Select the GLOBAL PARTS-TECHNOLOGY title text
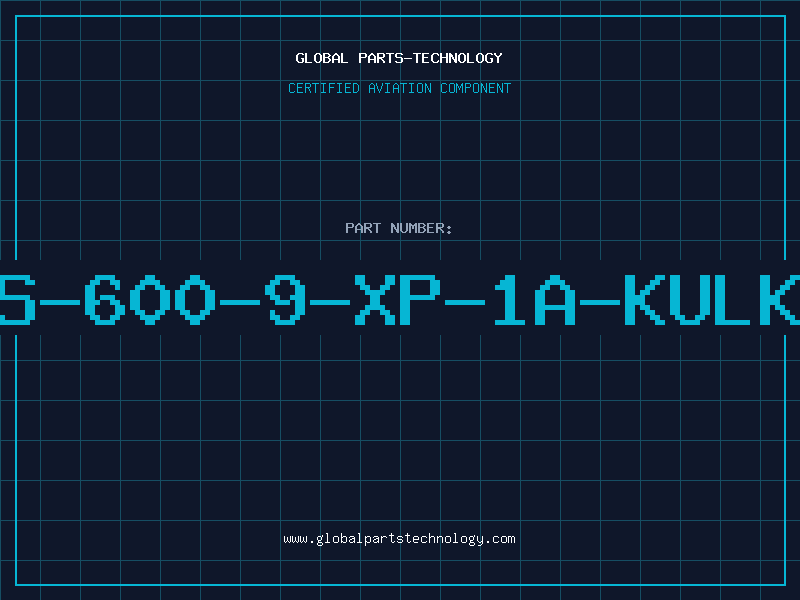800x600 pixels. 399,58
